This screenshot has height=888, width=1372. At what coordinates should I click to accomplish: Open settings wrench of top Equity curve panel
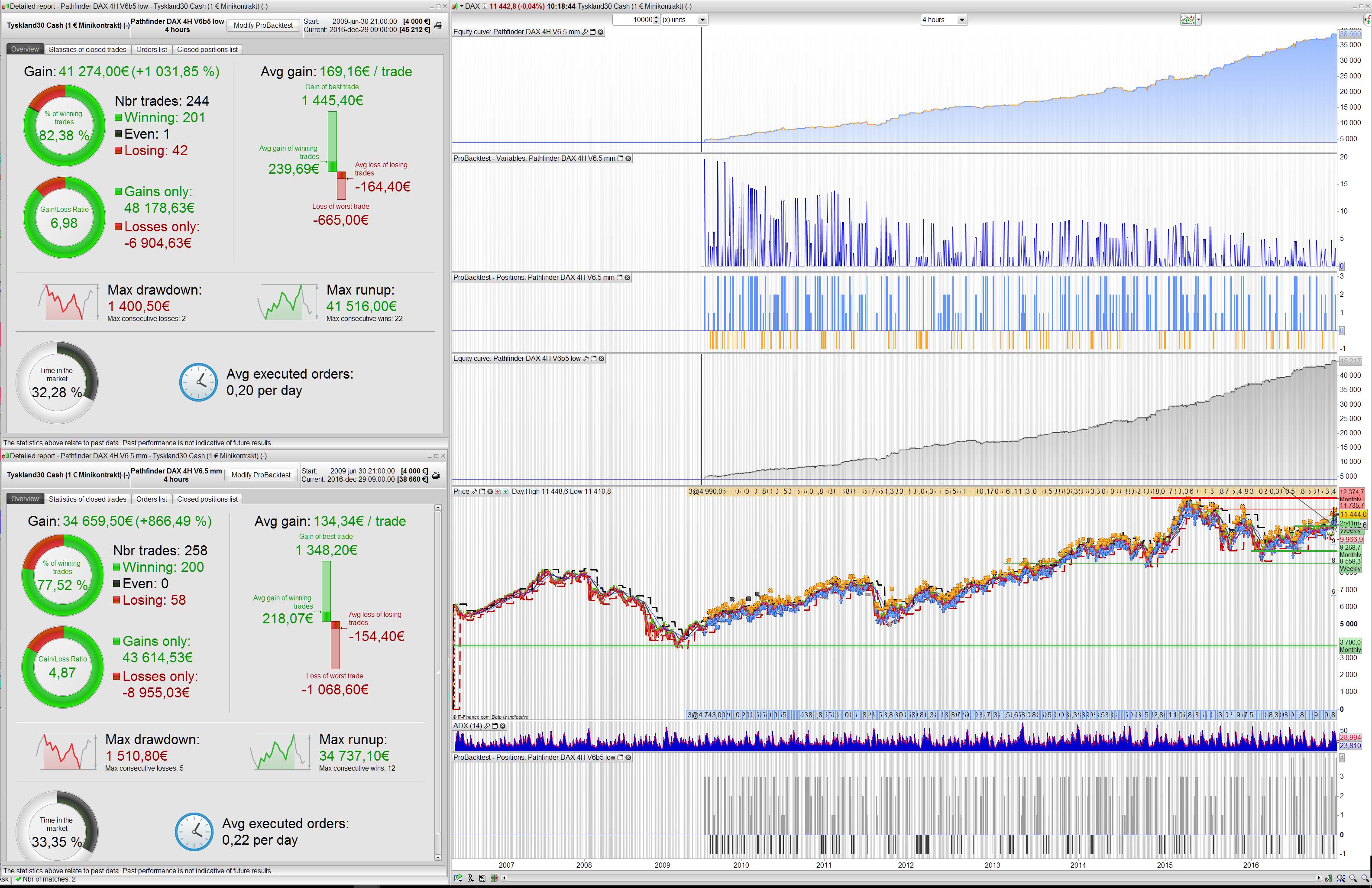click(585, 32)
